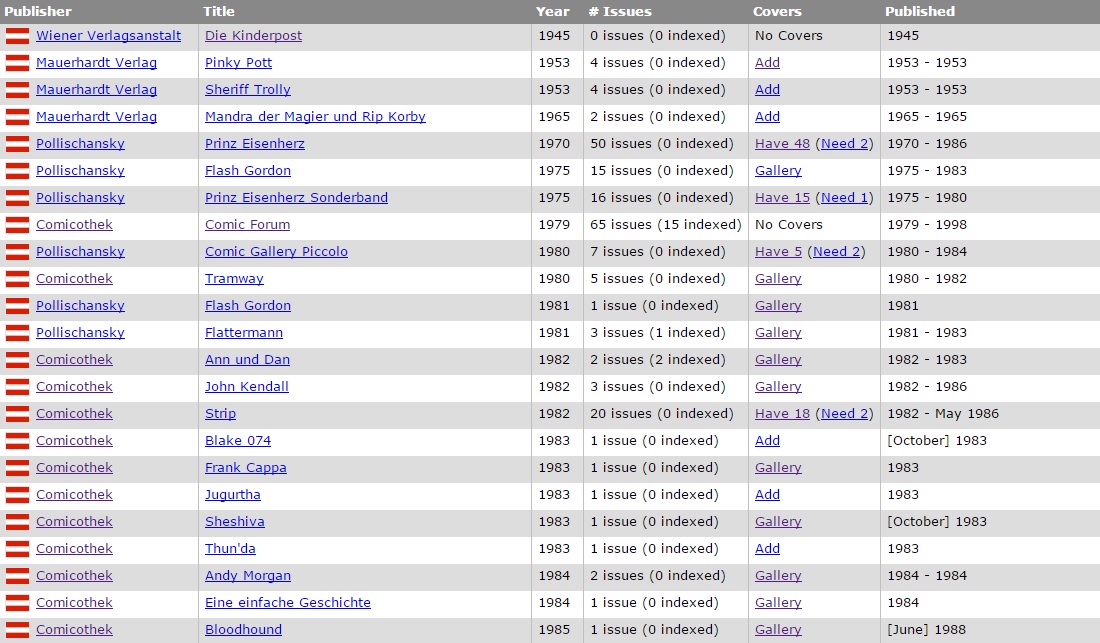The width and height of the screenshot is (1100, 643).
Task: Click the flag icon in the Flattermann row
Action: (17, 333)
